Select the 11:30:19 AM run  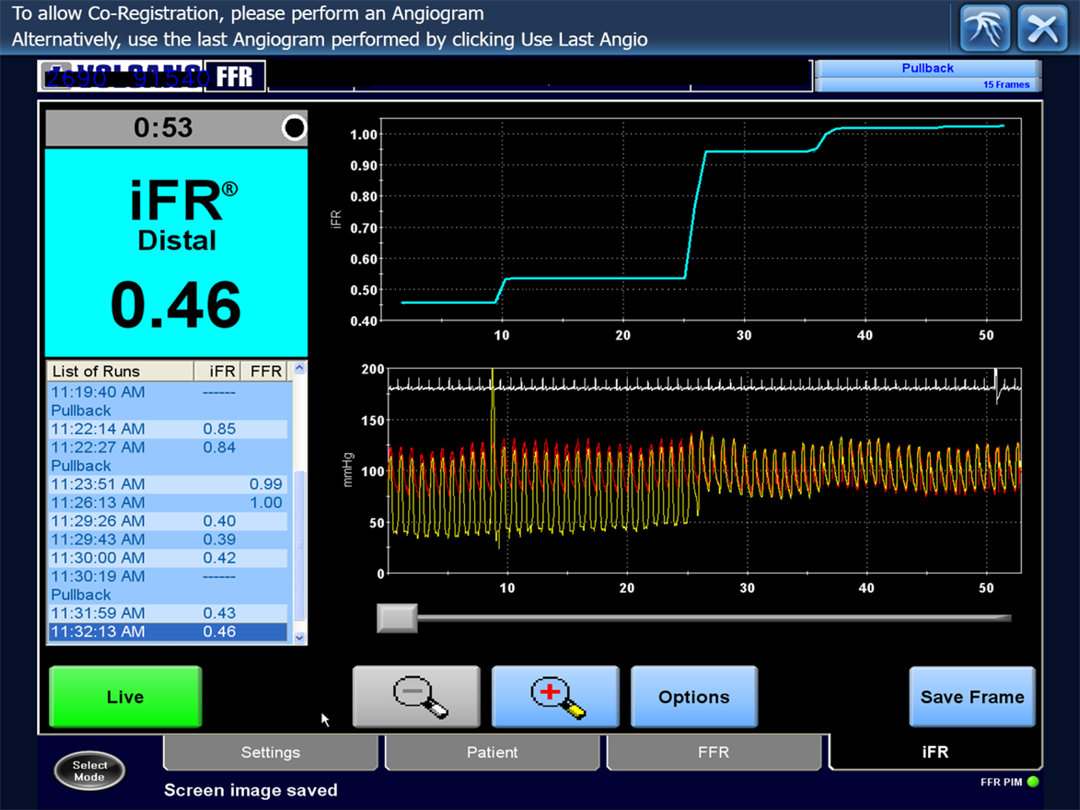coord(168,577)
